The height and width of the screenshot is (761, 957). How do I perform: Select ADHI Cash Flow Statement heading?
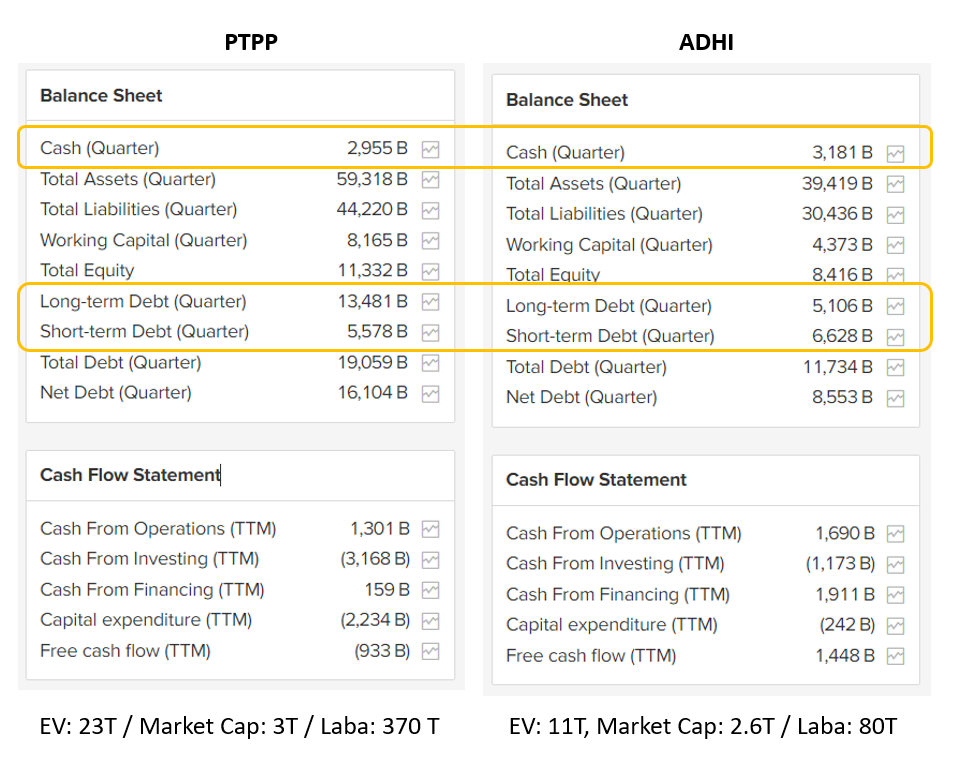point(596,480)
